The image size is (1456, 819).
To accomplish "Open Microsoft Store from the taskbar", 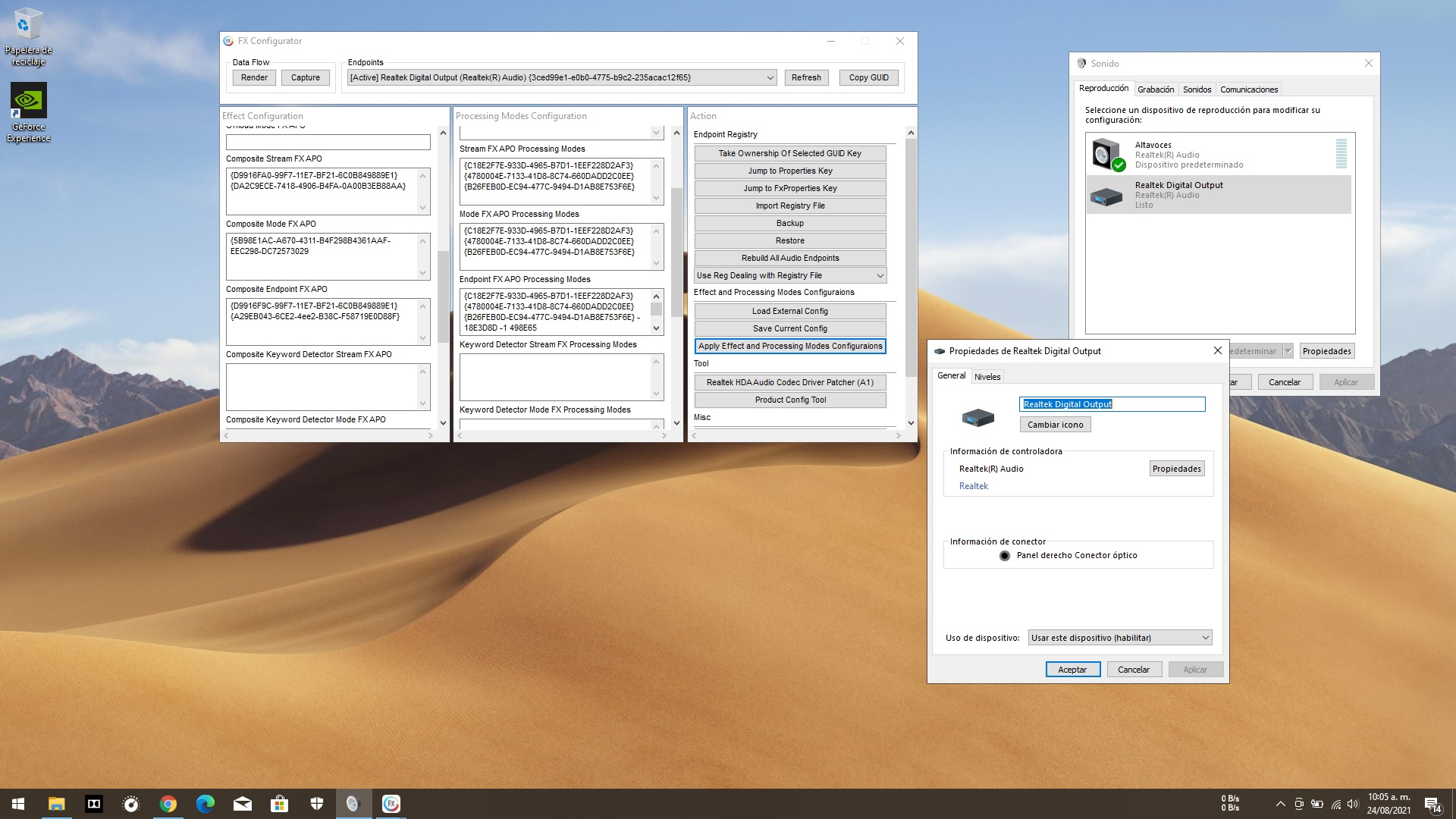I will pyautogui.click(x=279, y=804).
